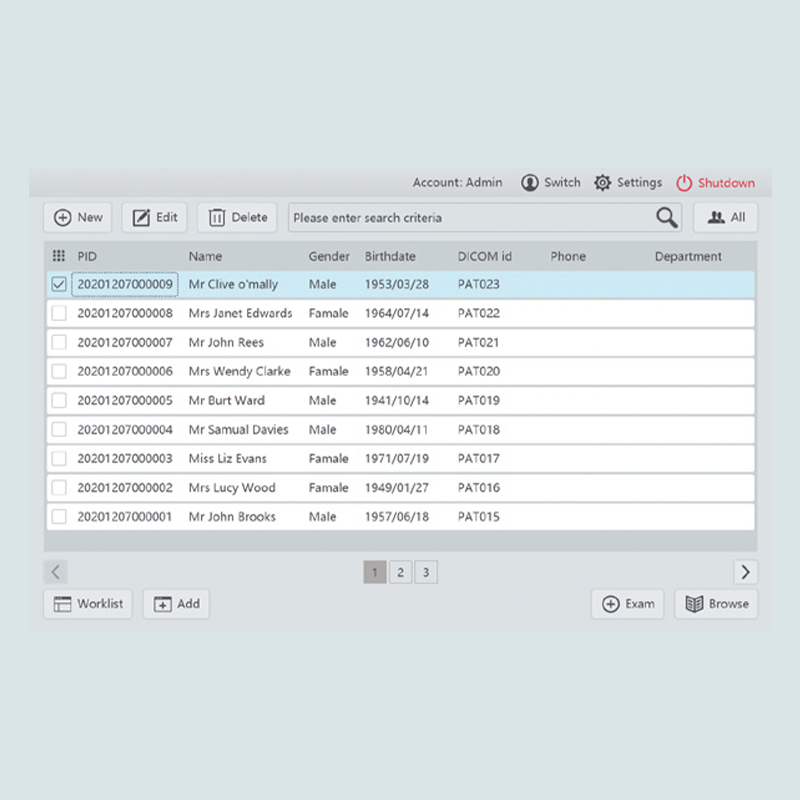Select the checkbox for Mr Burt Ward
Image resolution: width=800 pixels, height=800 pixels.
click(59, 400)
